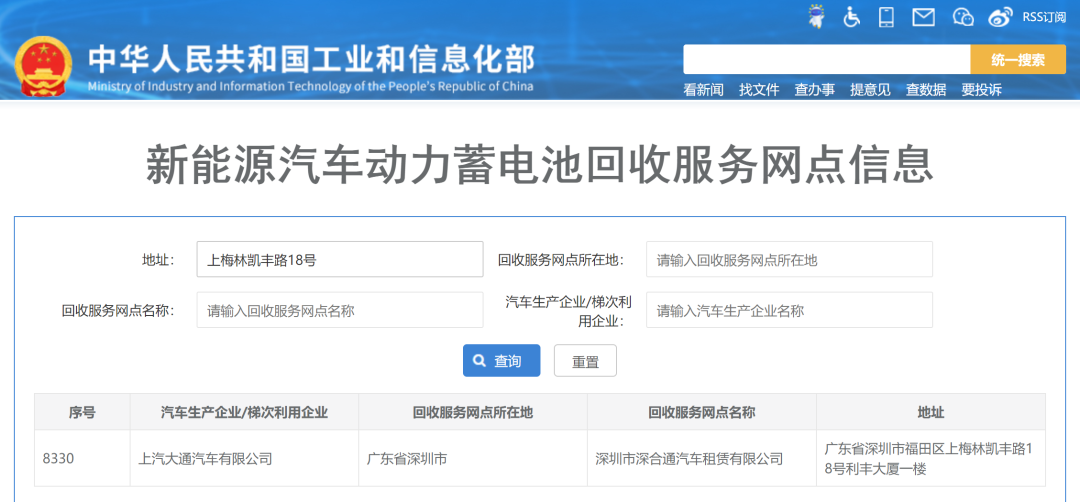This screenshot has width=1080, height=502.
Task: Open the 要投诉 menu item
Action: coord(982,90)
